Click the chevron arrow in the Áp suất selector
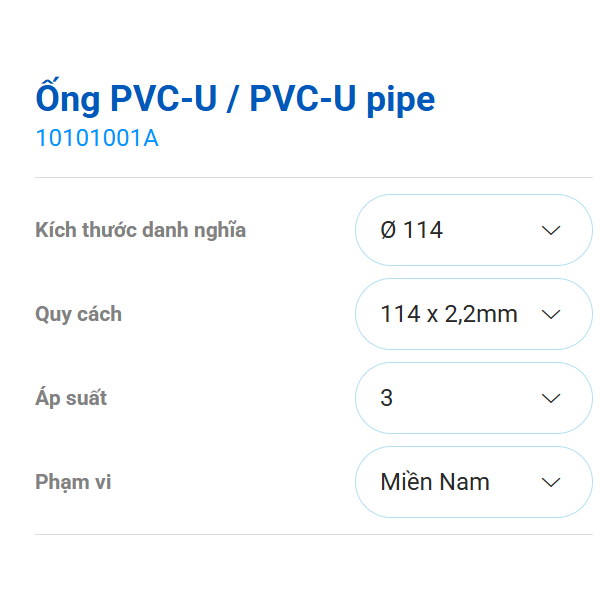 coord(550,399)
